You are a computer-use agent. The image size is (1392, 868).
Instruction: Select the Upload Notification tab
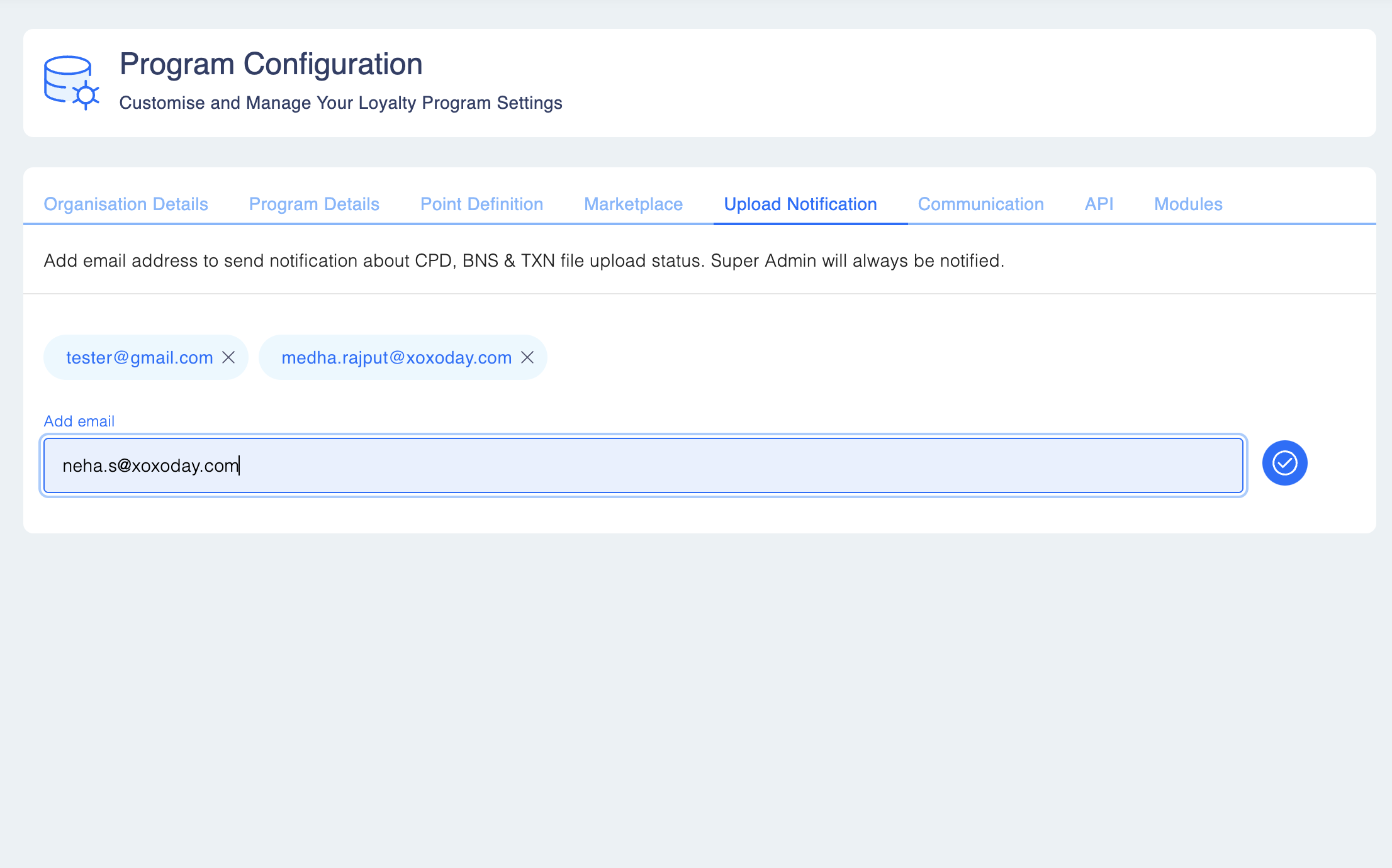[800, 204]
